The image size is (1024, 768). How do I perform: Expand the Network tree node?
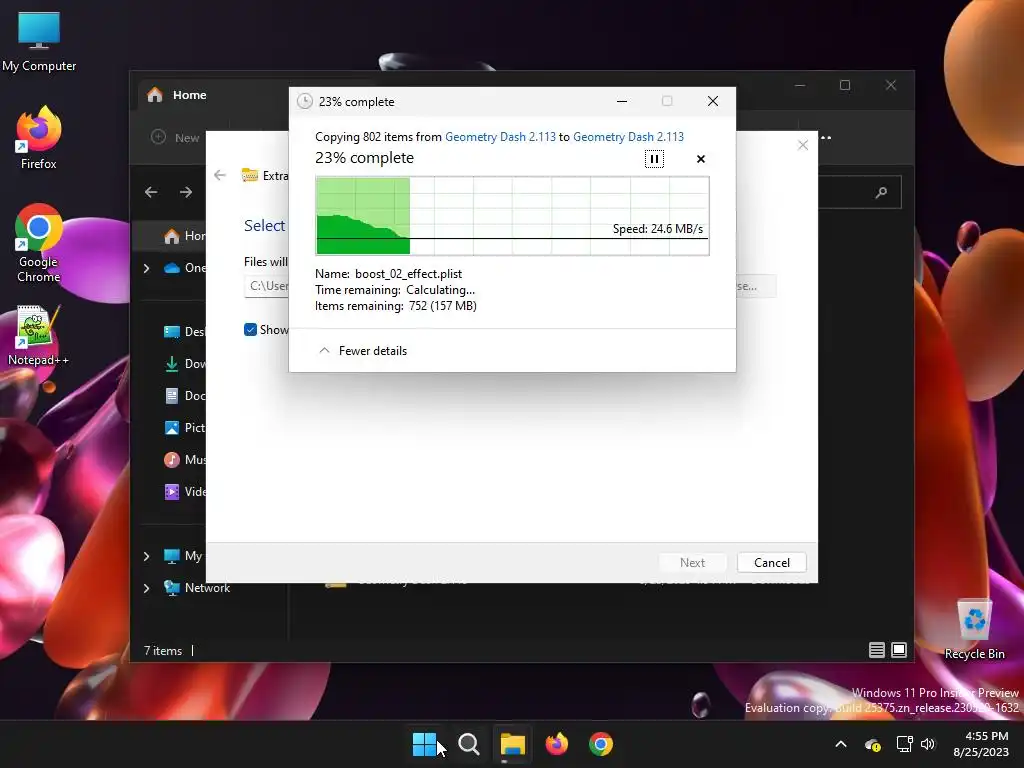pos(146,588)
